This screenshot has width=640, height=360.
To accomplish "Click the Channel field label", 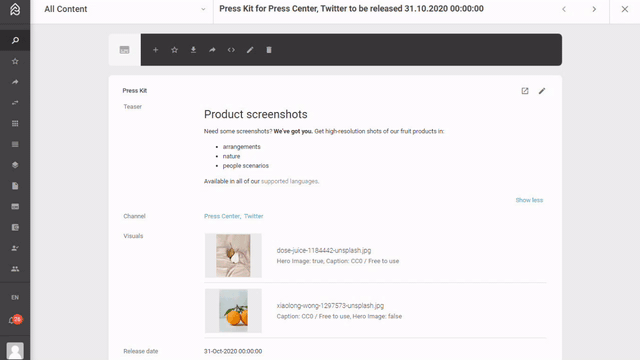I will (x=134, y=216).
